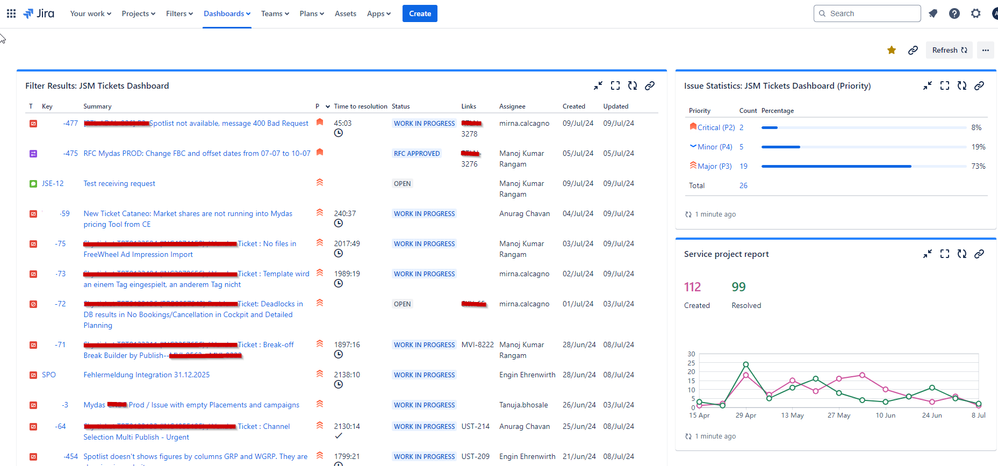Minimize the Service project report gadget
This screenshot has width=998, height=466.
click(928, 253)
